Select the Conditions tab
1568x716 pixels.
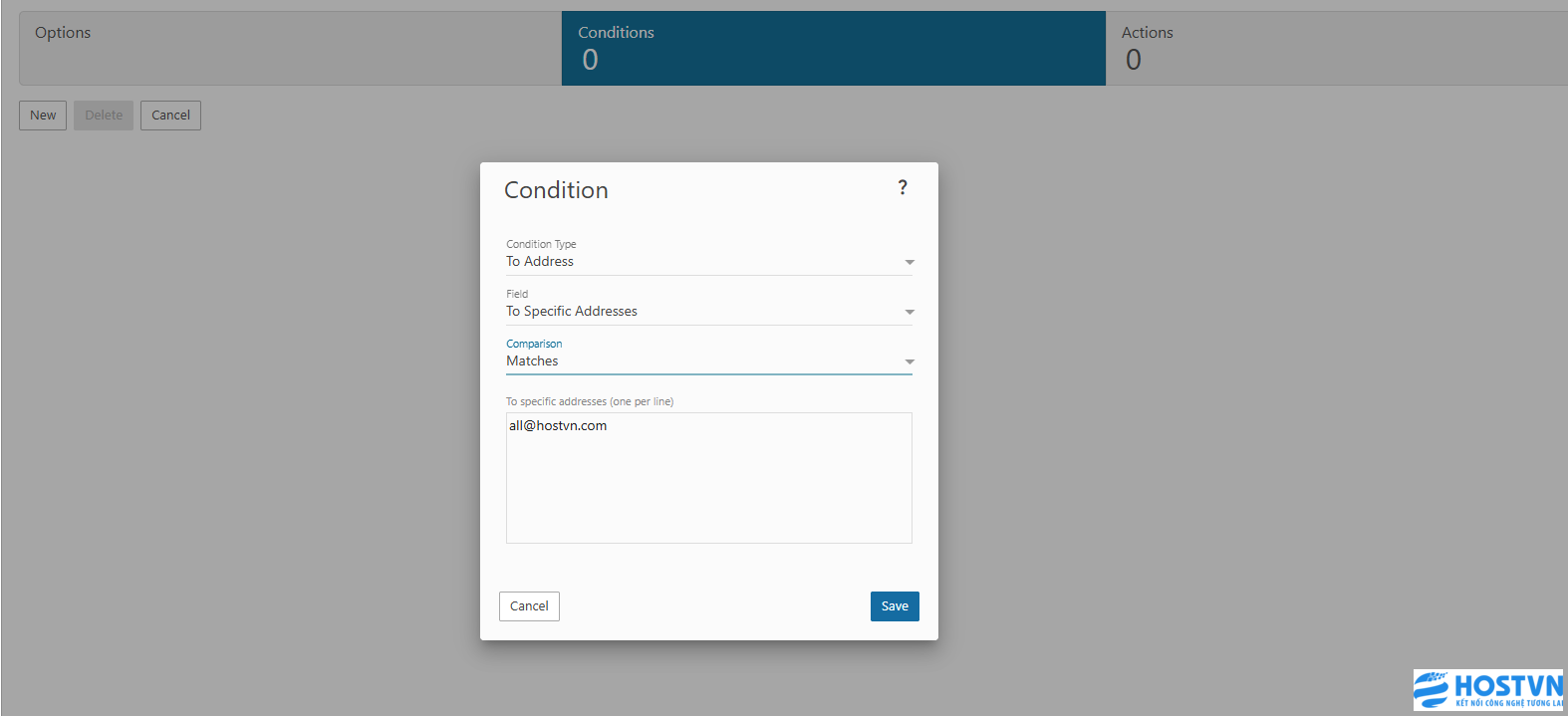pyautogui.click(x=833, y=48)
